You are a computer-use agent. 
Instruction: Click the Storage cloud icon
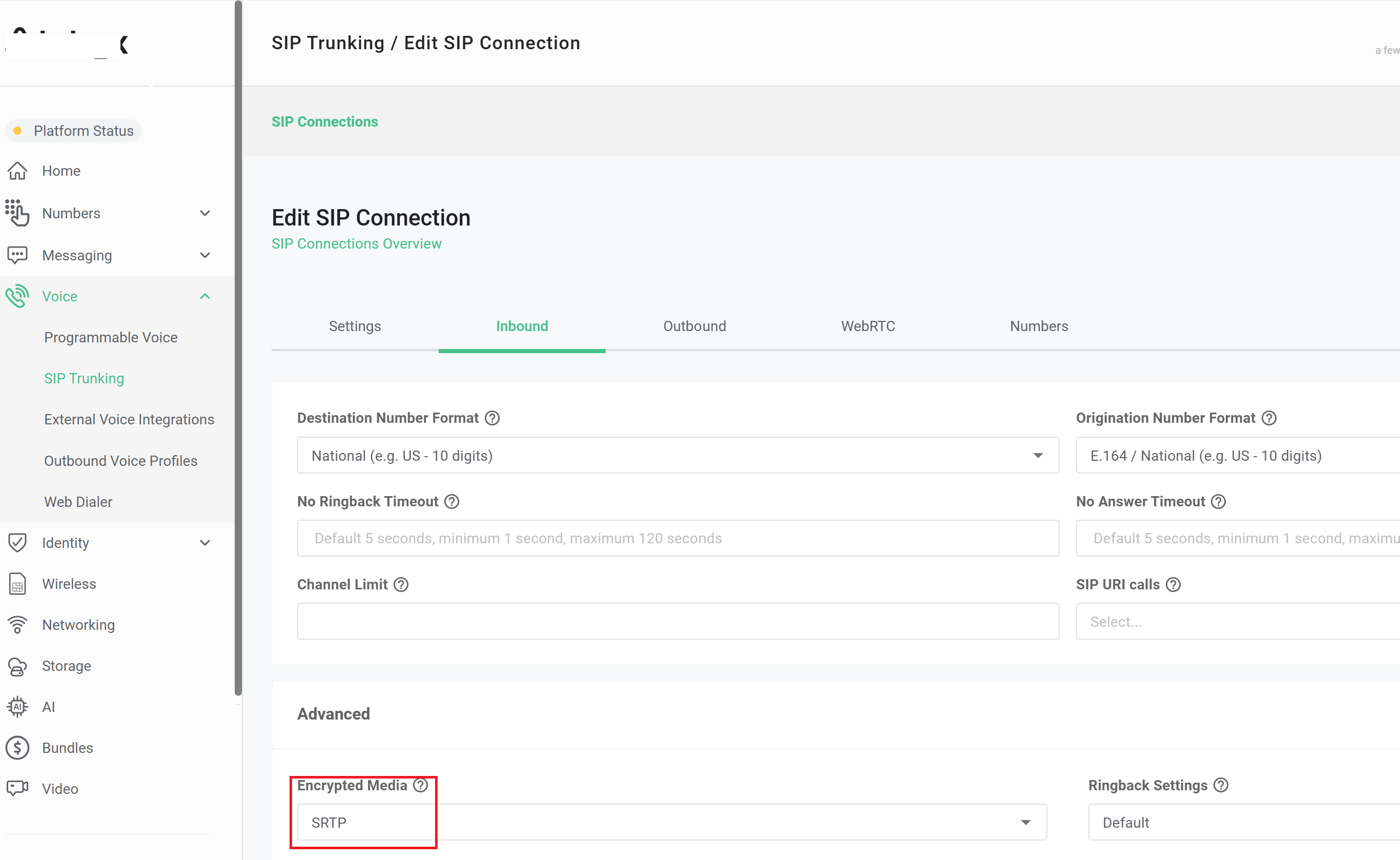pos(17,666)
